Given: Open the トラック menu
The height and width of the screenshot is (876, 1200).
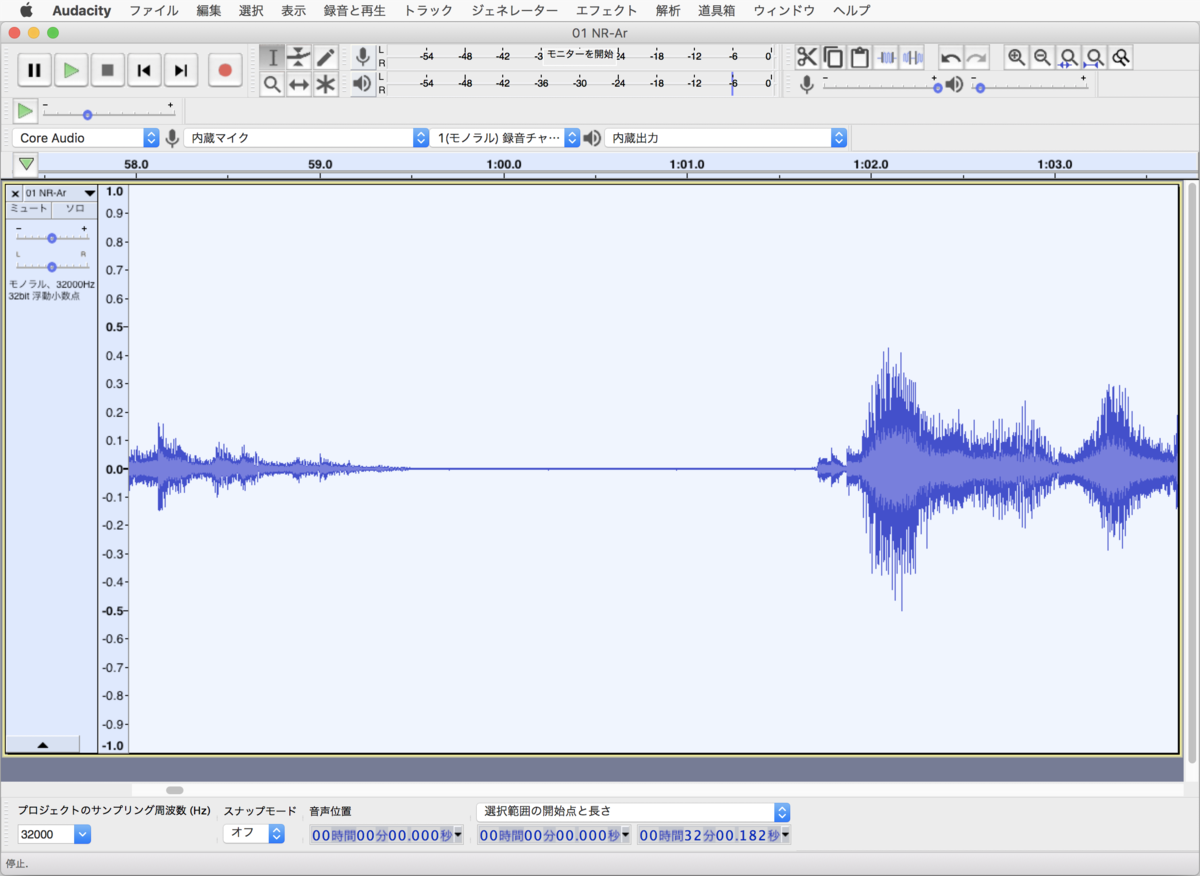Looking at the screenshot, I should [x=428, y=11].
